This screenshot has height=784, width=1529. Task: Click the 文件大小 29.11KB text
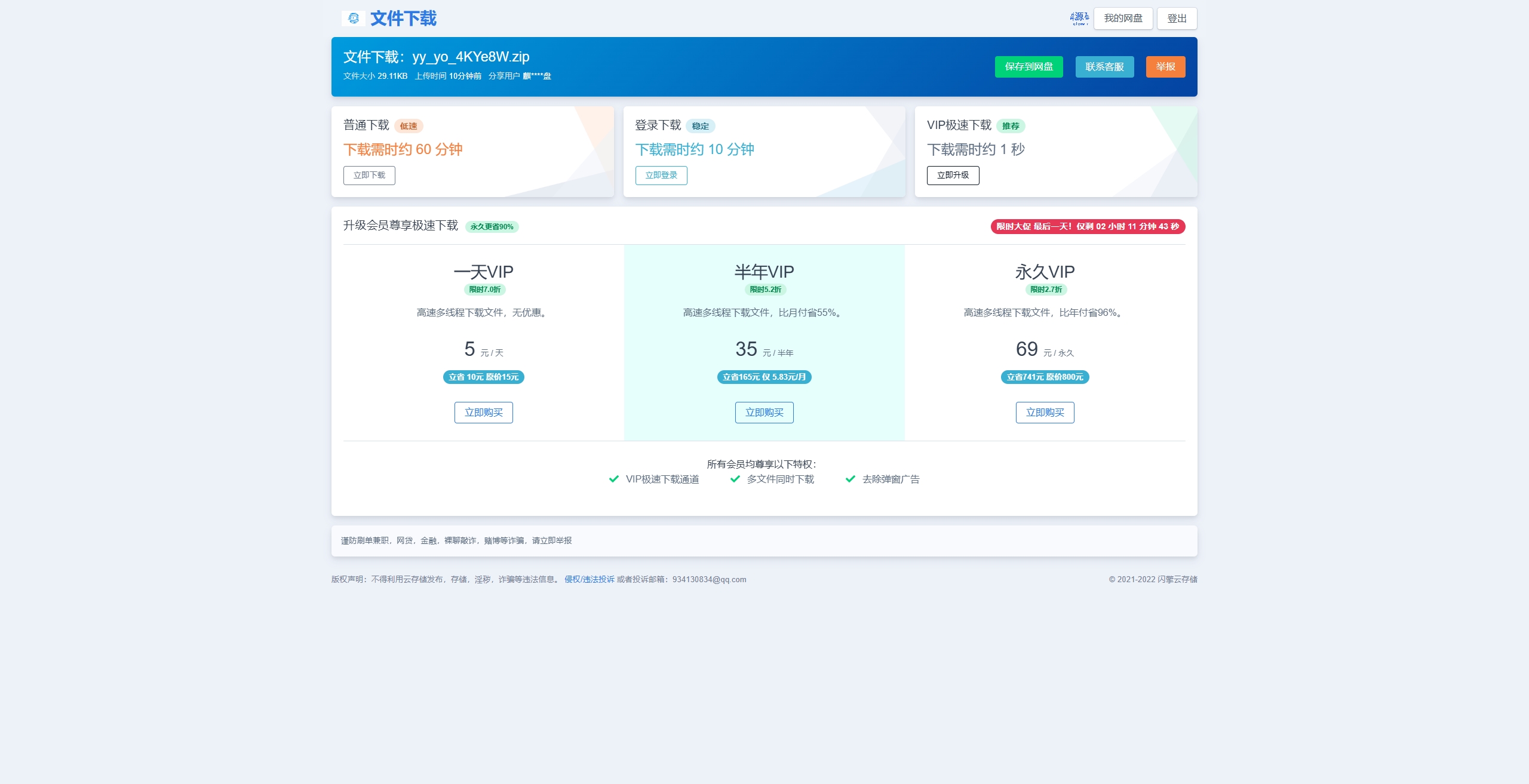click(375, 76)
